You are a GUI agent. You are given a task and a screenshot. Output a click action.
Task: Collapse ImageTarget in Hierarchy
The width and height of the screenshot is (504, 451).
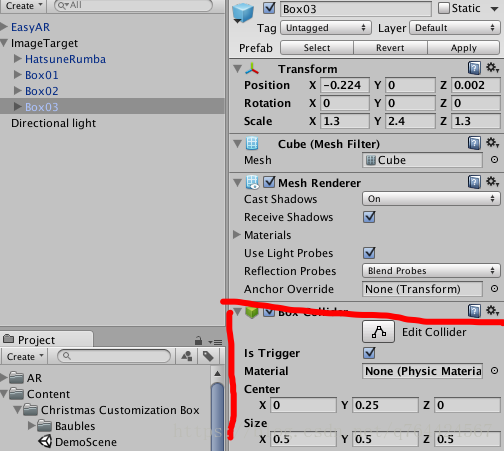pyautogui.click(x=4, y=43)
